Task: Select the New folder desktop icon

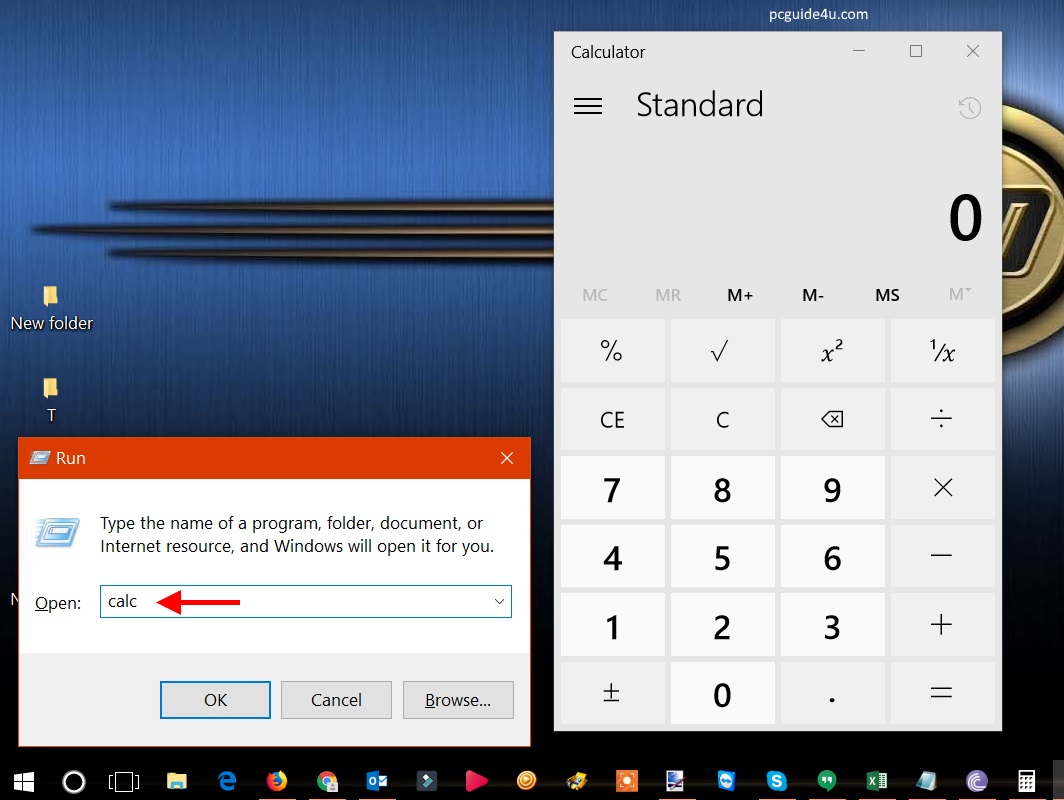Action: pyautogui.click(x=51, y=308)
